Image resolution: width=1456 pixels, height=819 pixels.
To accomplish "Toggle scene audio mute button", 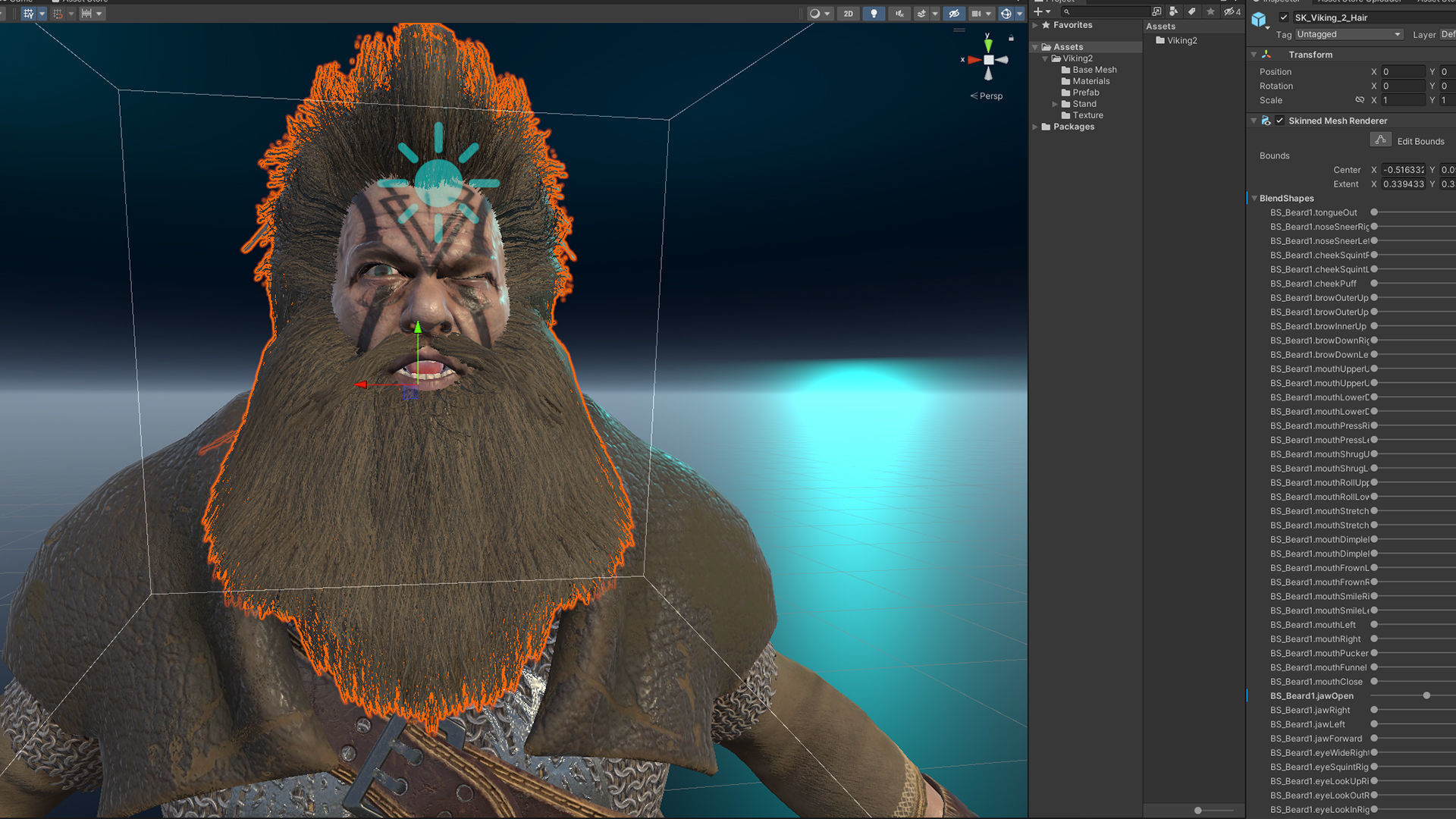I will pos(899,14).
